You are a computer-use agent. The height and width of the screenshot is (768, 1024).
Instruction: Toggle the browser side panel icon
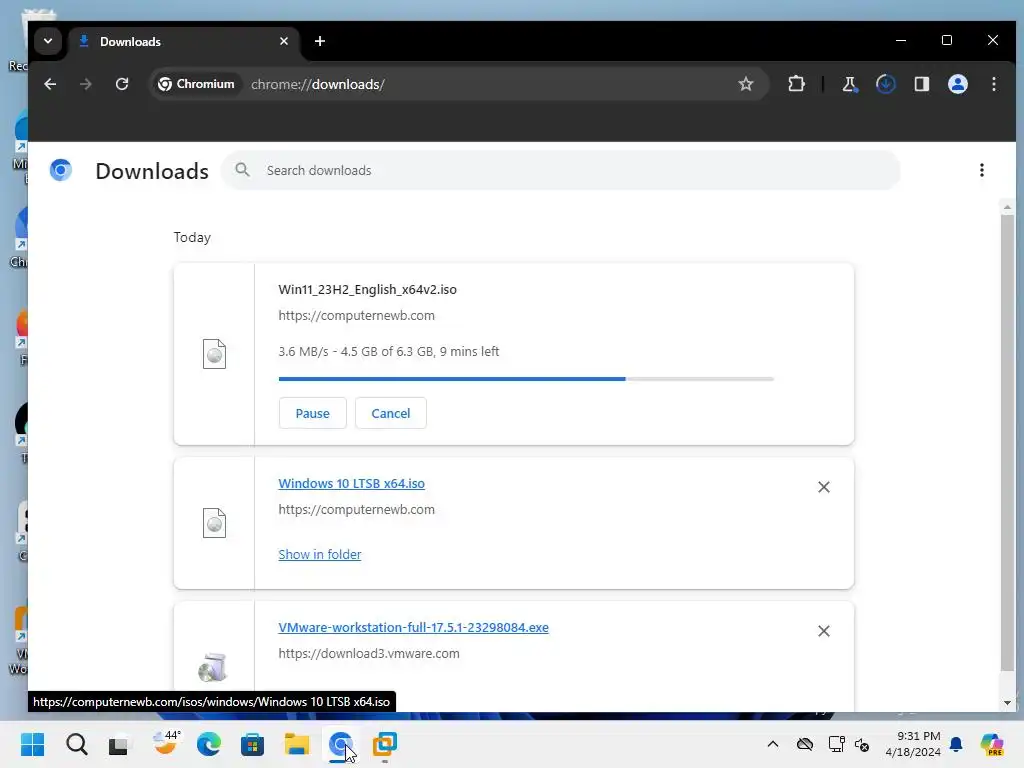click(921, 84)
